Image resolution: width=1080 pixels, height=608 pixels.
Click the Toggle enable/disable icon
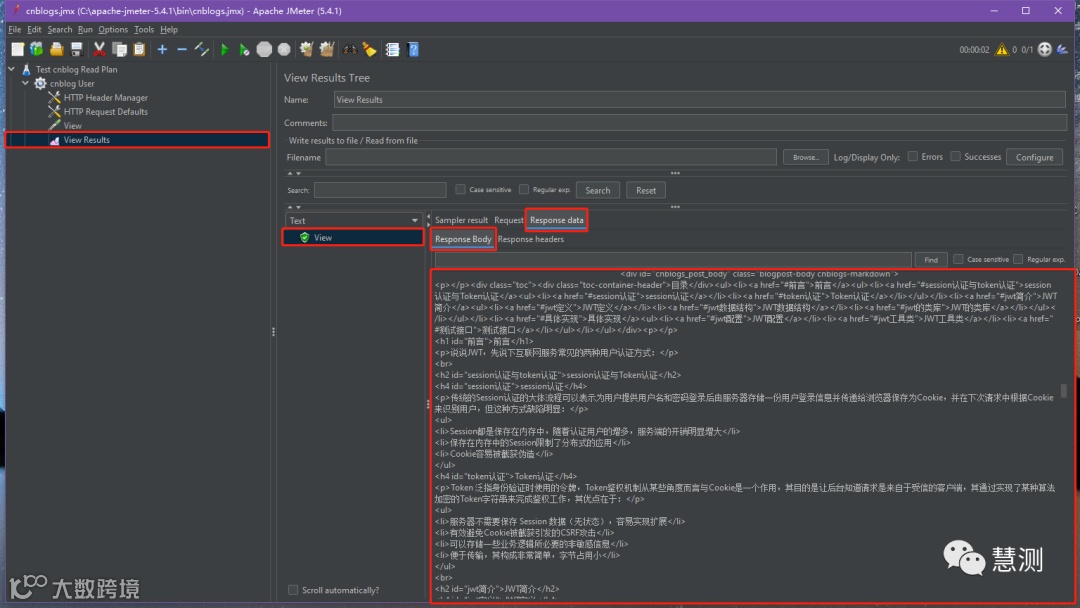202,49
